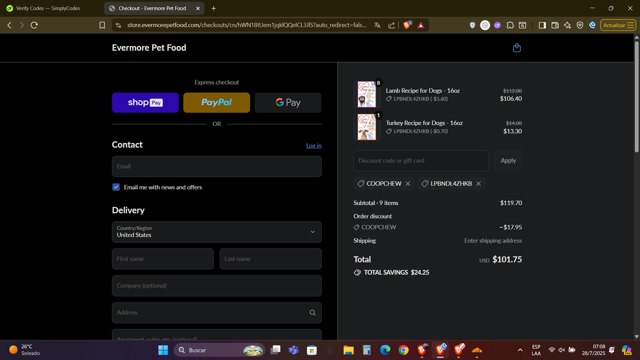Switch to the Verify Codes SimplyCodes tab
The width and height of the screenshot is (640, 360).
[48, 8]
